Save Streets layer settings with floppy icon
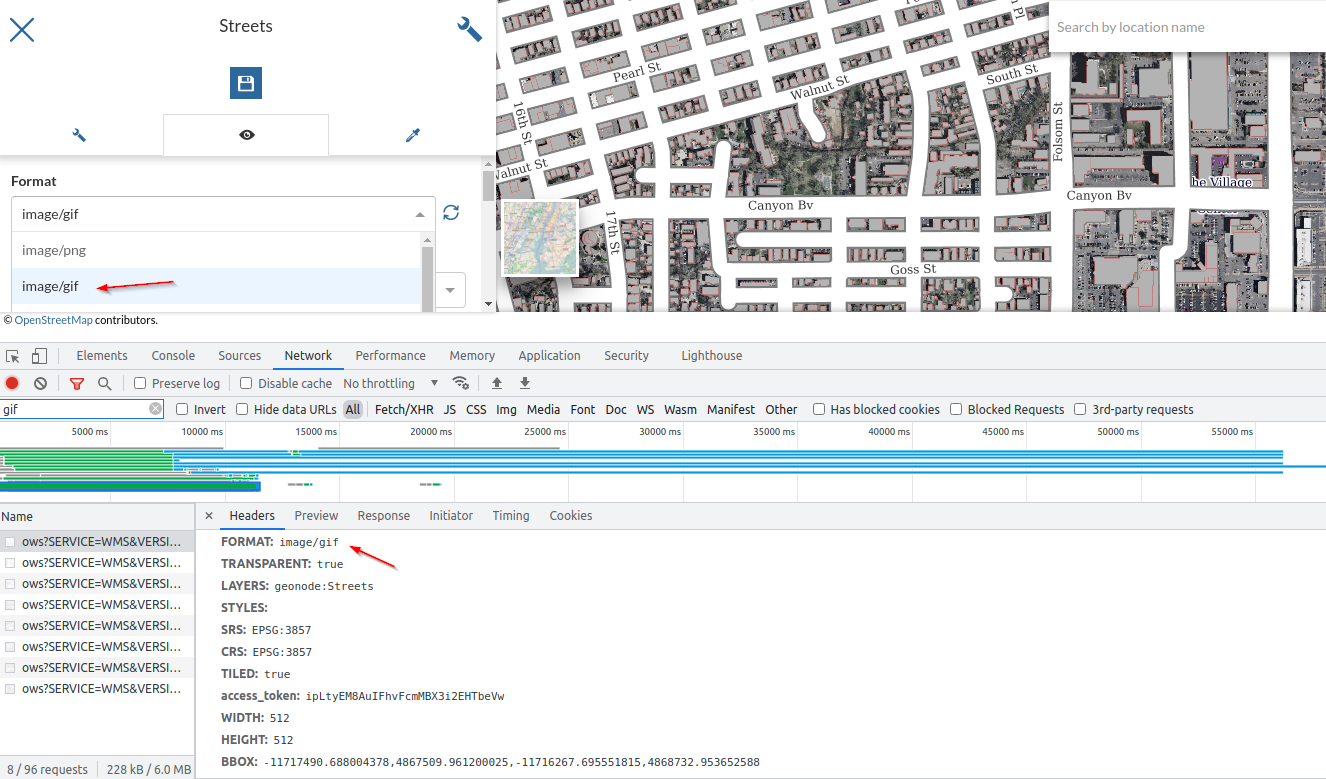 click(x=246, y=84)
